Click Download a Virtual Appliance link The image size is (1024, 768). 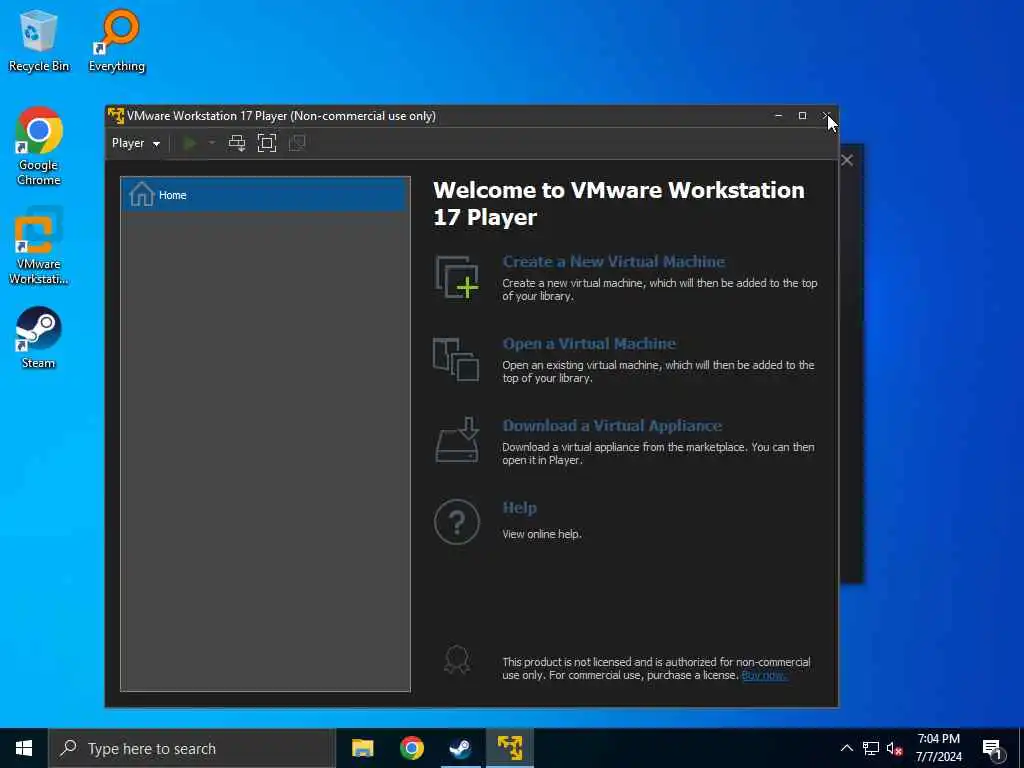612,425
